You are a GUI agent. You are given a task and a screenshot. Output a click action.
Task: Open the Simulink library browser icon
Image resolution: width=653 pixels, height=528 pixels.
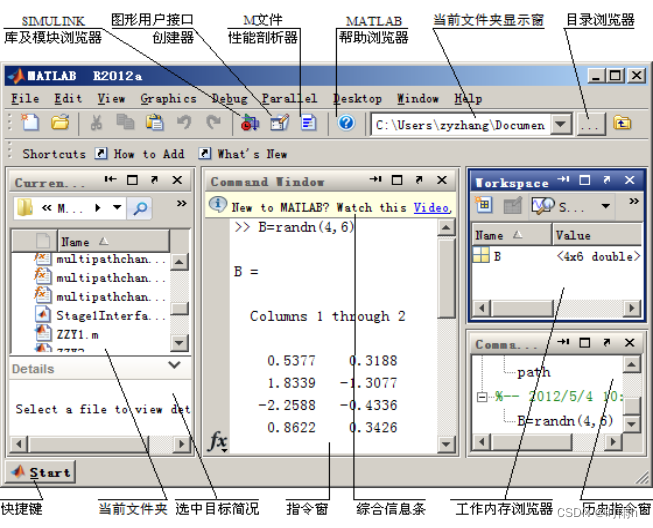pyautogui.click(x=250, y=123)
